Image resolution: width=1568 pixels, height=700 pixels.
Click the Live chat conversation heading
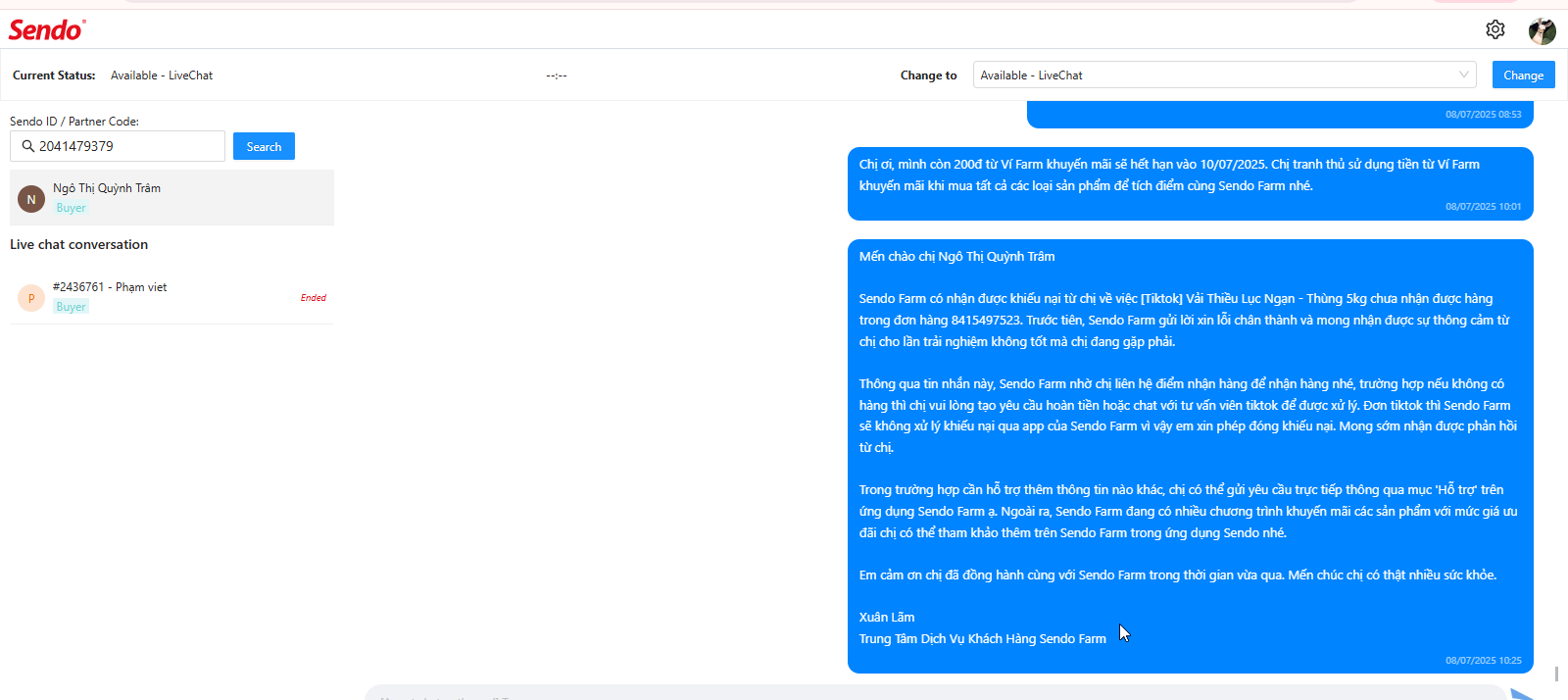point(79,244)
